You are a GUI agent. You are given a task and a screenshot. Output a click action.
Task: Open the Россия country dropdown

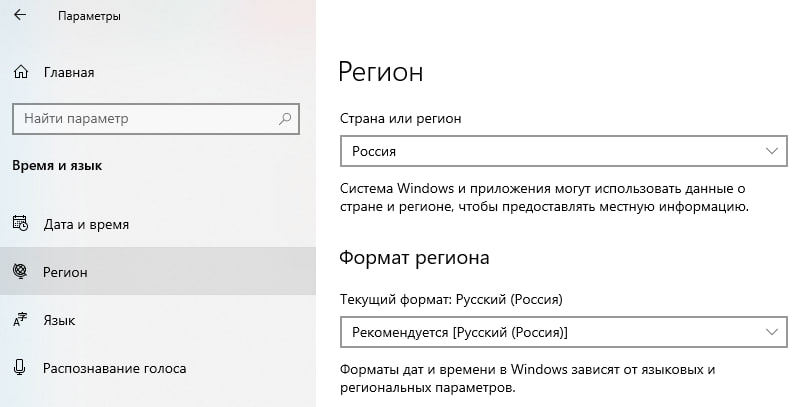point(564,151)
